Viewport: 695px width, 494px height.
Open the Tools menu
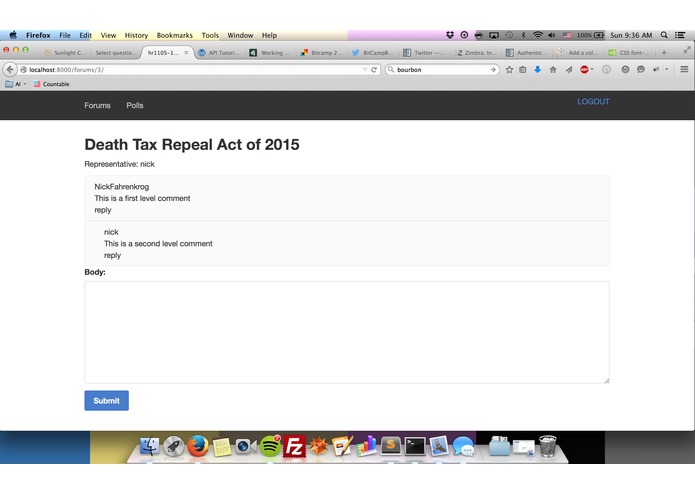(x=210, y=35)
